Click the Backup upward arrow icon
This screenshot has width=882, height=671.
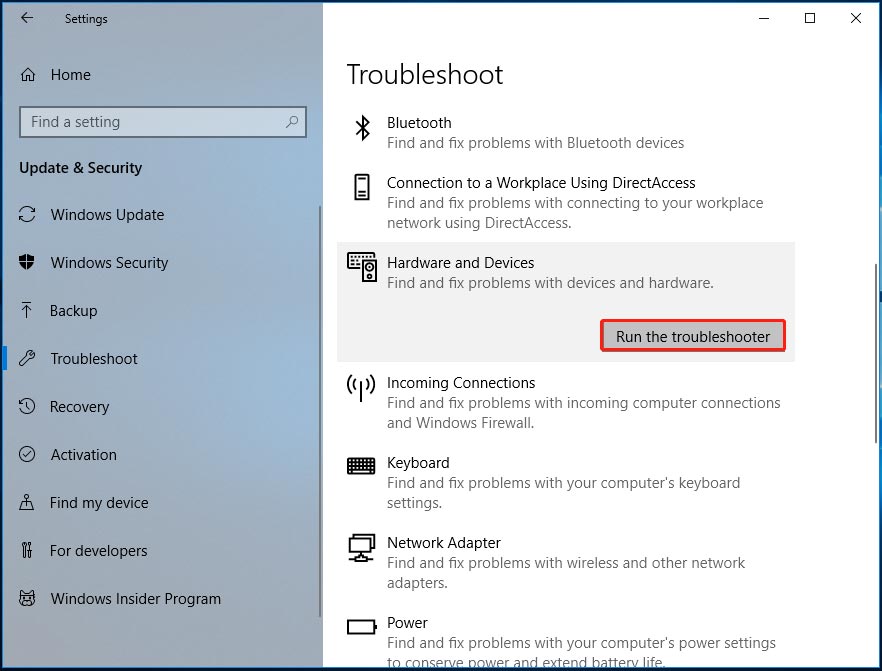coord(26,310)
